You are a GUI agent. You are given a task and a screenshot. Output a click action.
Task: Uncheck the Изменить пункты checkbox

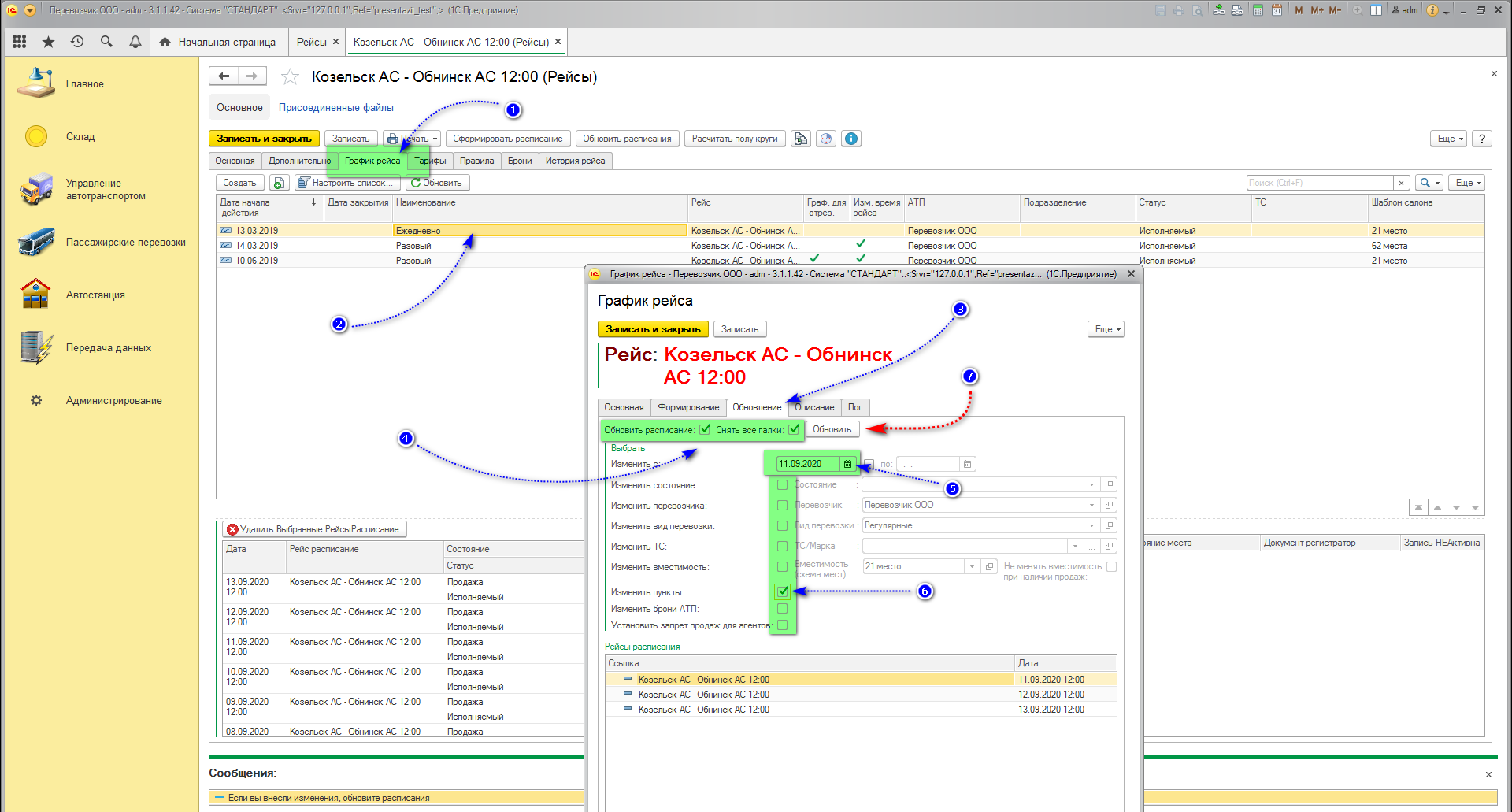[782, 591]
